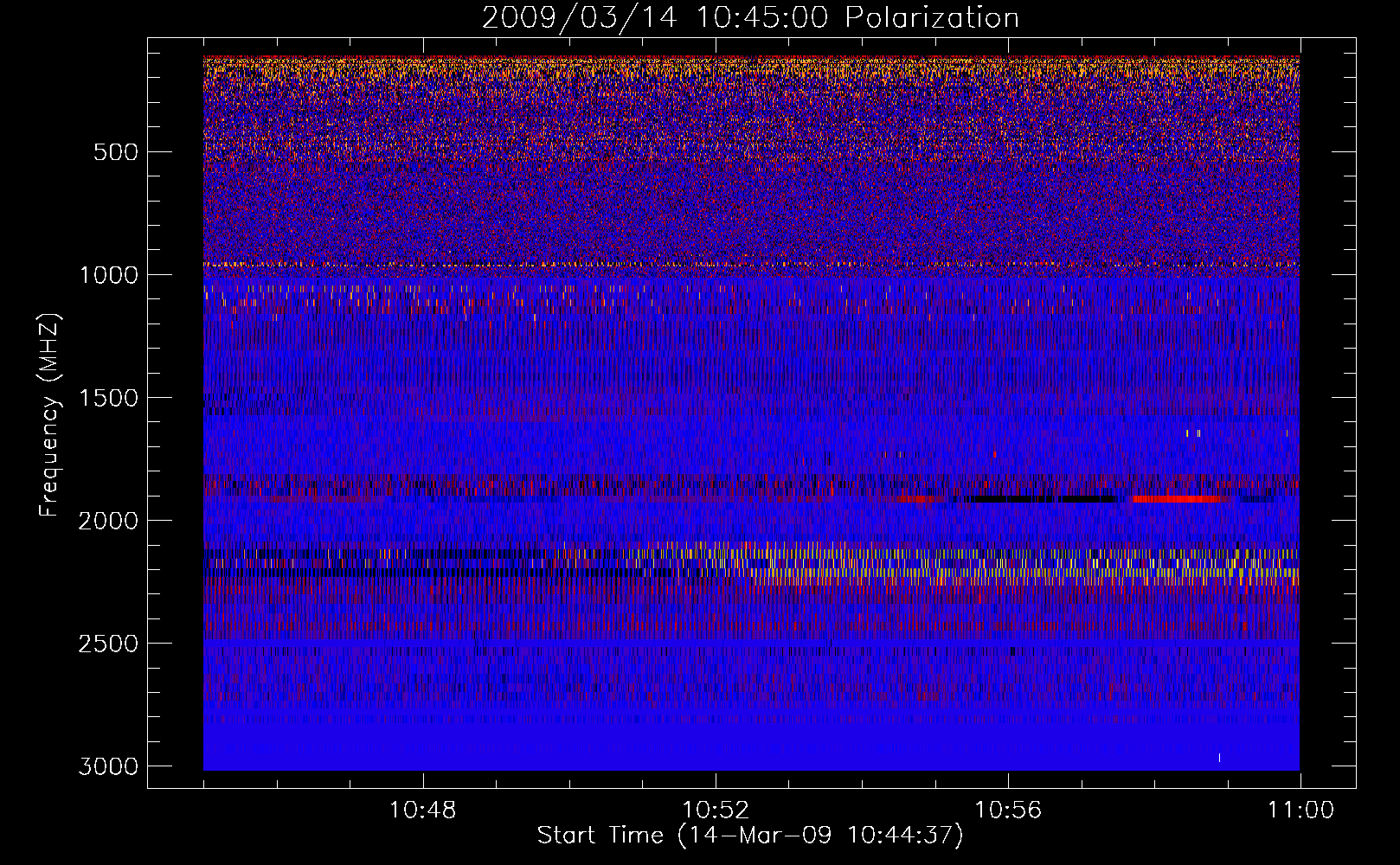1400x865 pixels.
Task: Click the bright red horizontal burst near 1900 MHz
Action: [x=1176, y=499]
